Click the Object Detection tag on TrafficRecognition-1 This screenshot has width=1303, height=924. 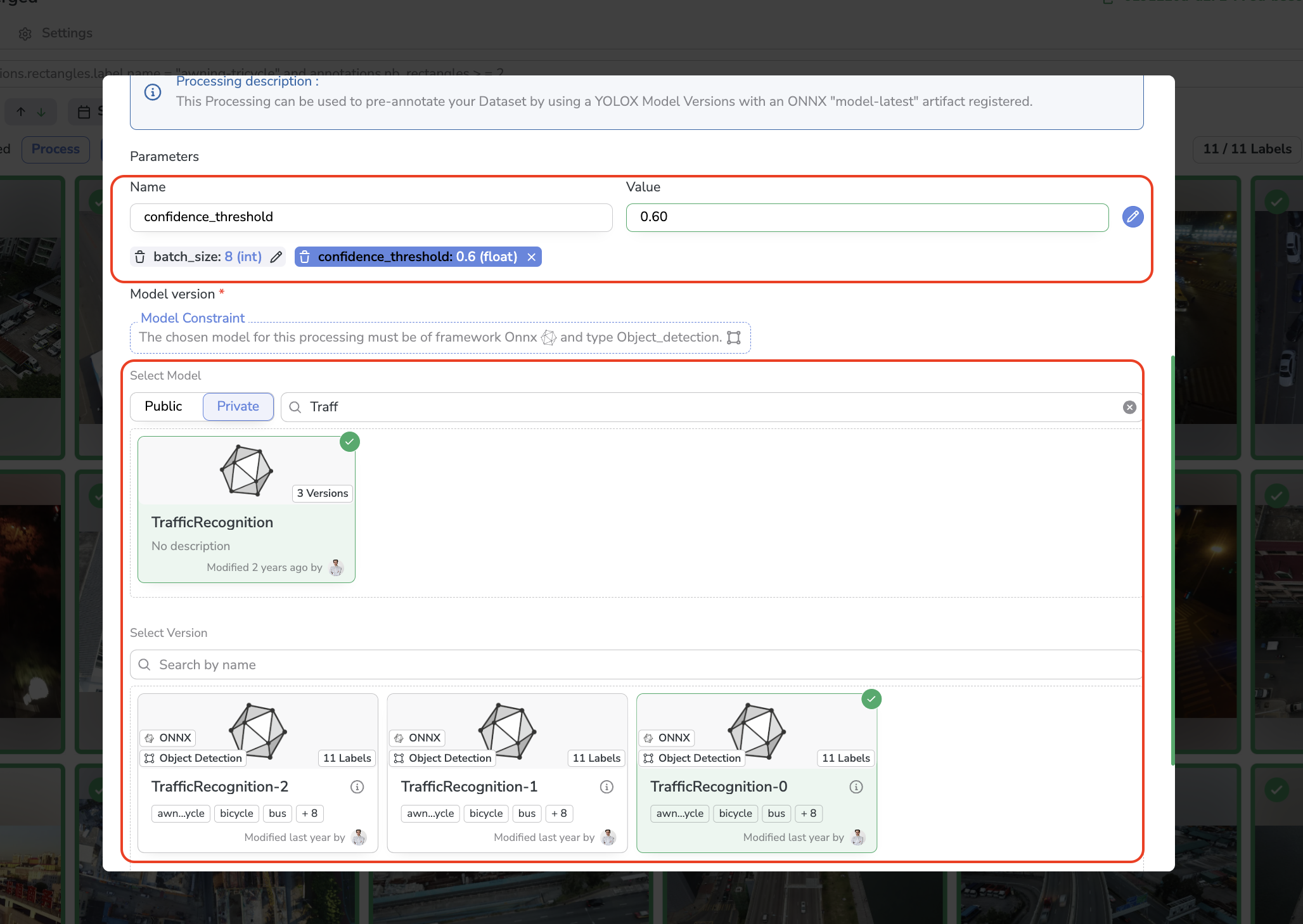click(443, 758)
